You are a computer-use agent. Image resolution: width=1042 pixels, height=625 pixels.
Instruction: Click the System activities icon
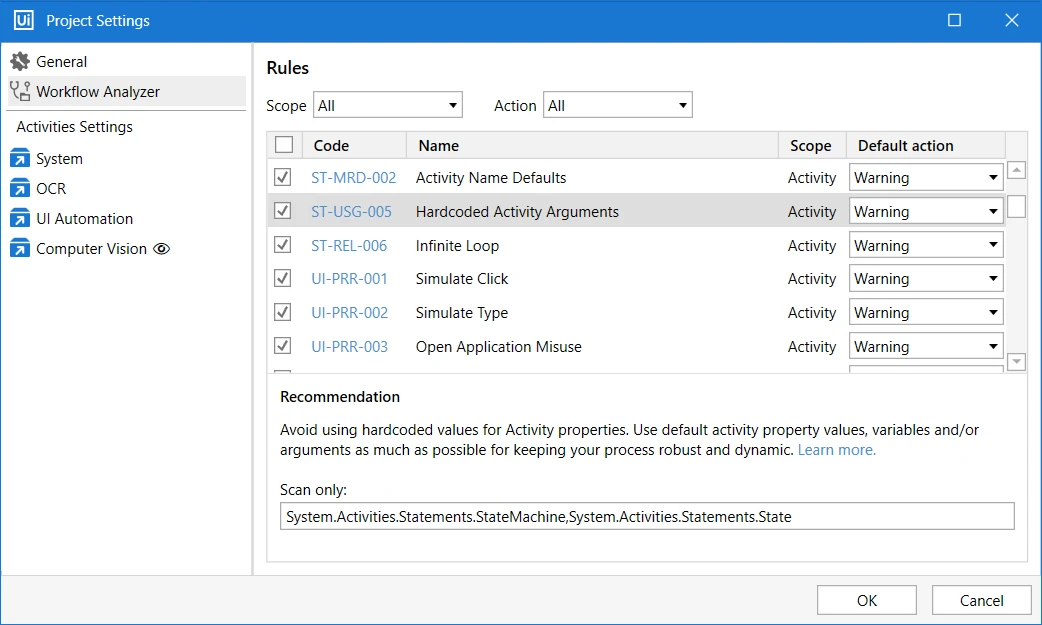tap(20, 158)
